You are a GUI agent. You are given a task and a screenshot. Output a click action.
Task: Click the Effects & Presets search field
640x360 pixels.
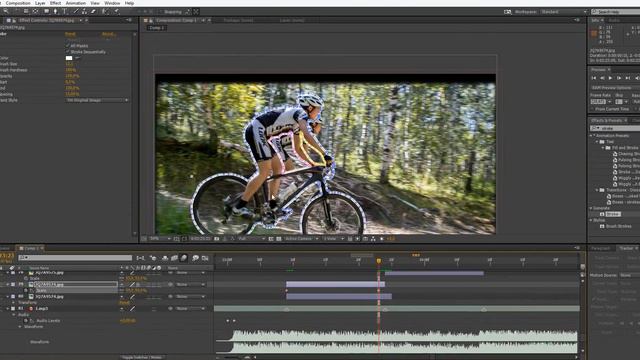coord(615,128)
